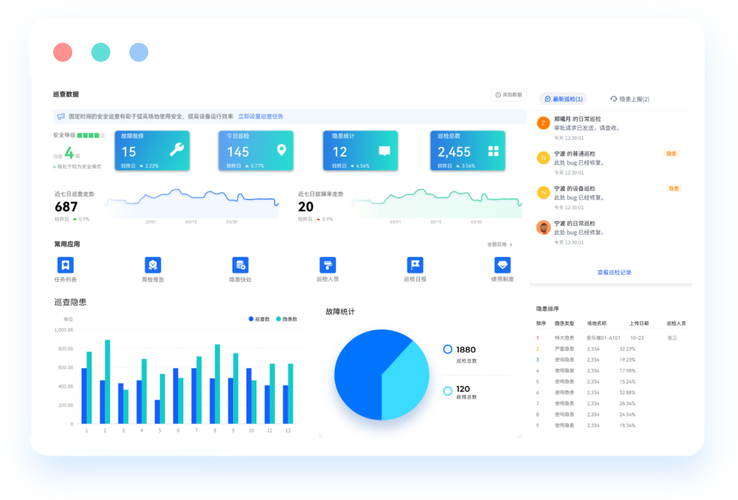This screenshot has height=500, width=738.
Task: Click the light blue pie chart slice
Action: click(405, 382)
